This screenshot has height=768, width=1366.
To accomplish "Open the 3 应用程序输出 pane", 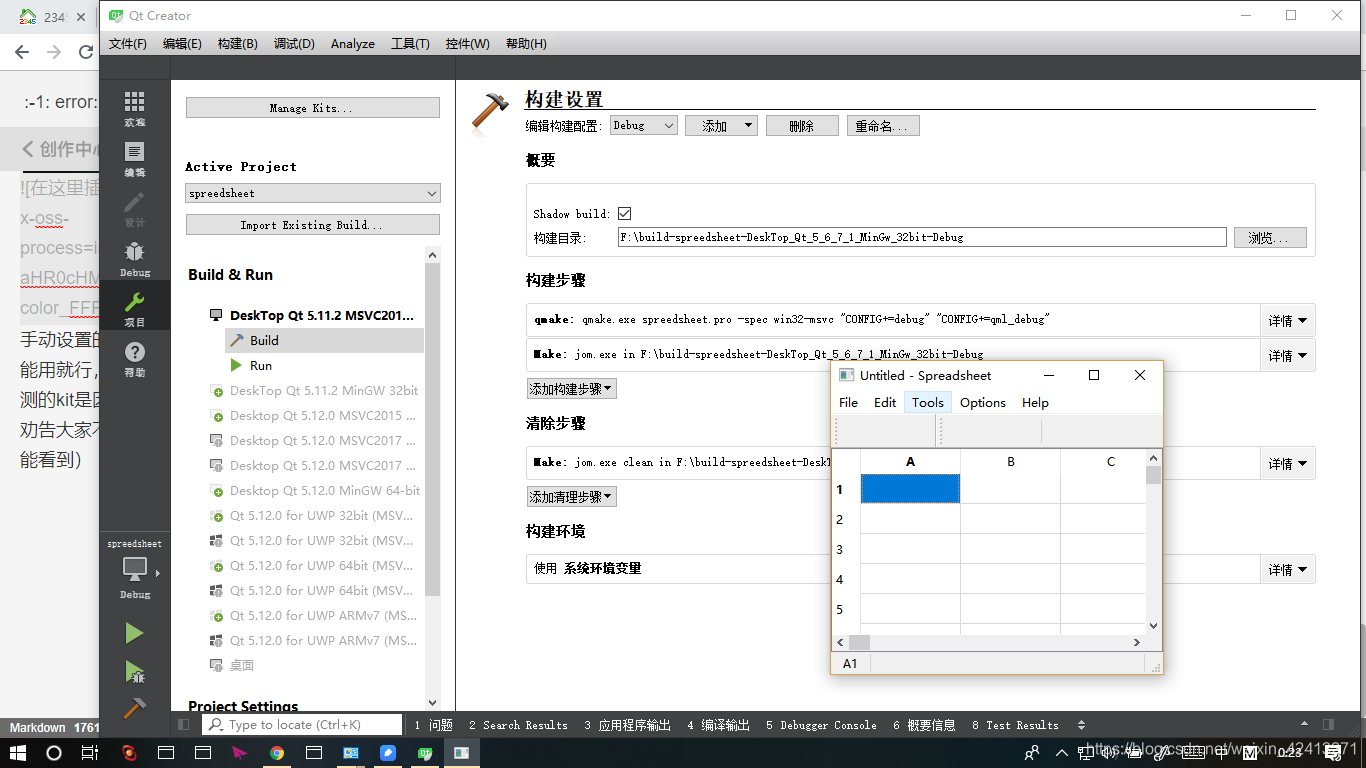I will [x=627, y=725].
